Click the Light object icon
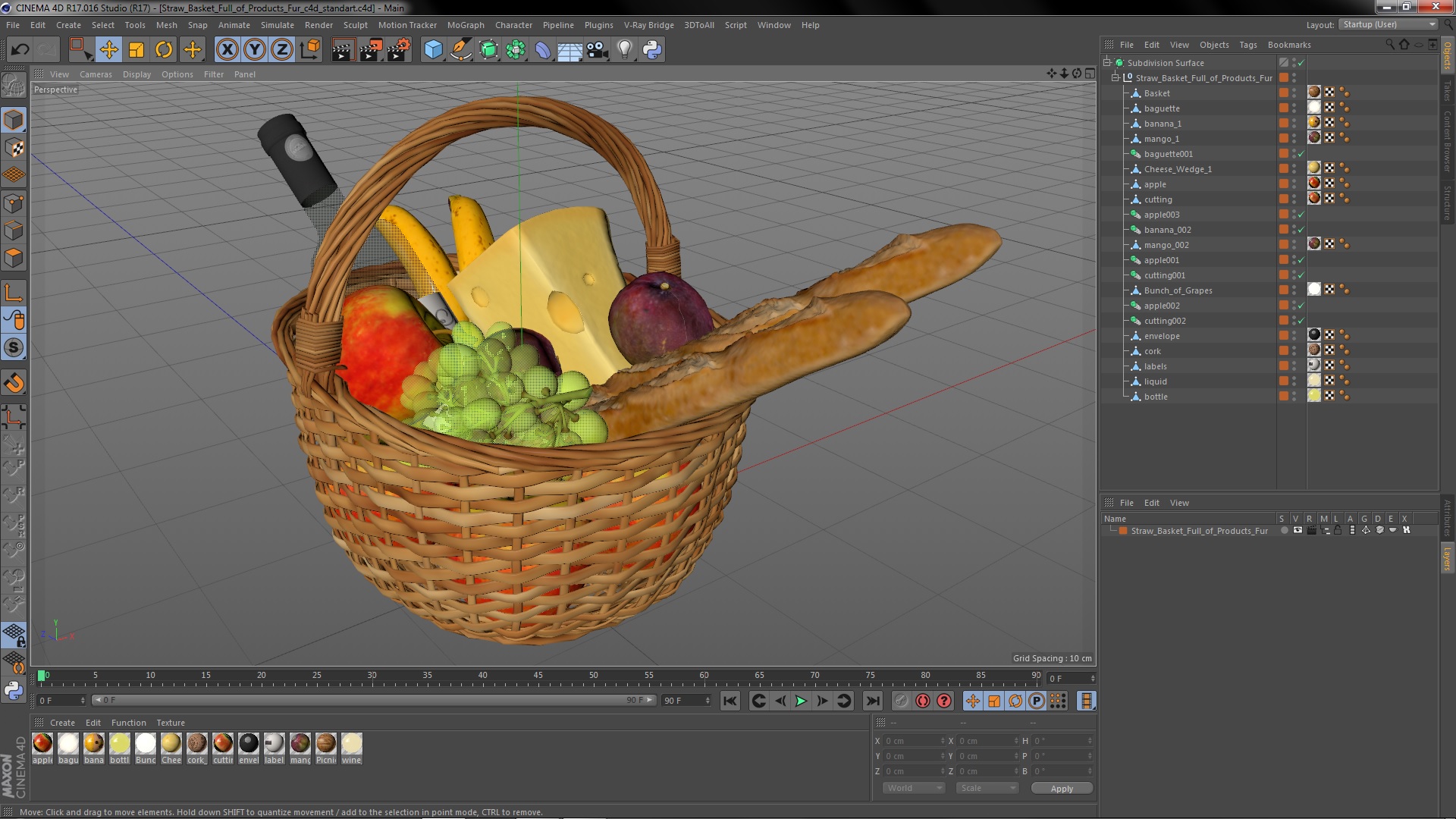This screenshot has height=819, width=1456. 624,50
